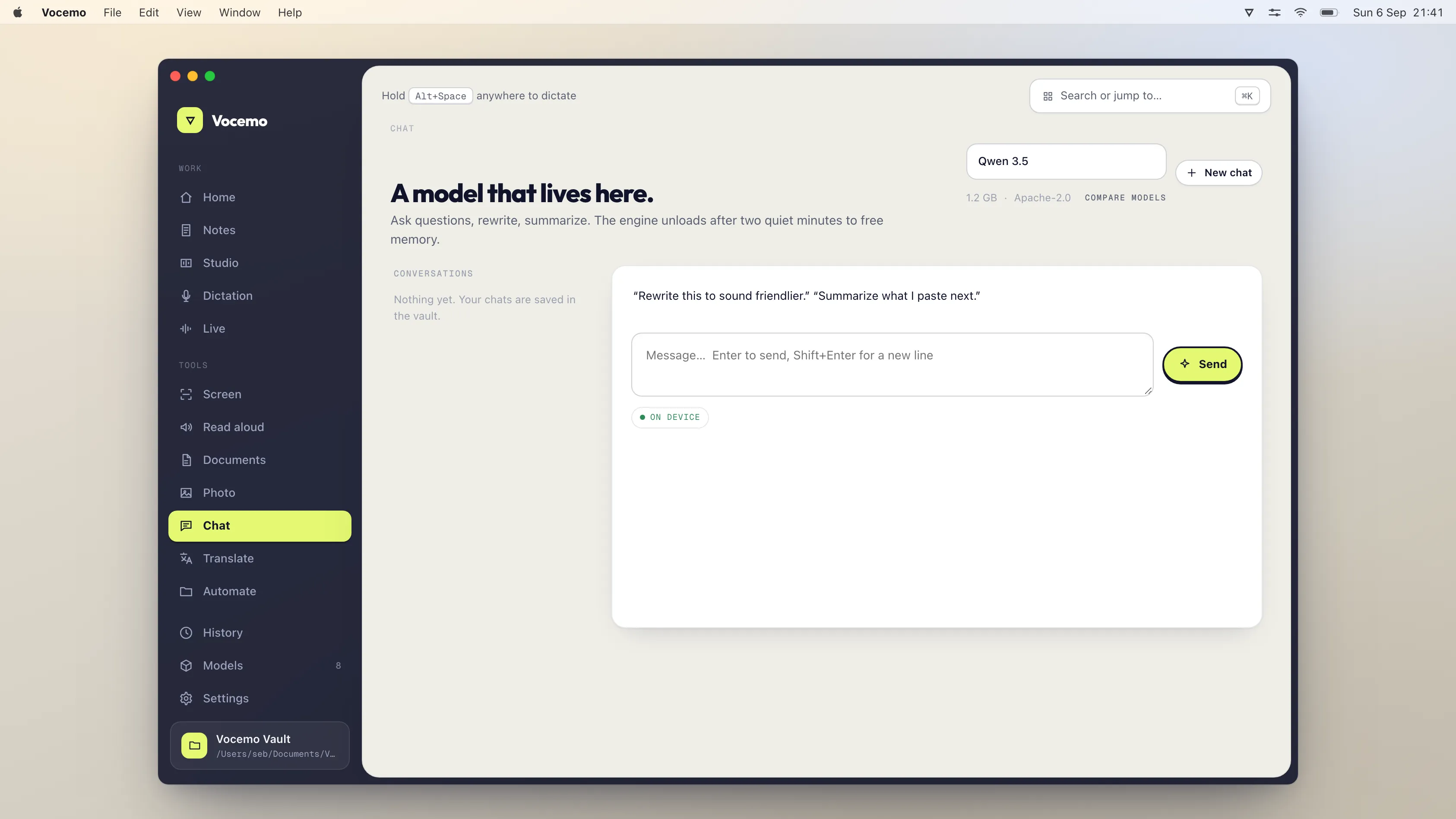Image resolution: width=1456 pixels, height=819 pixels.
Task: Click the "A model that lives here." heading
Action: [x=522, y=193]
